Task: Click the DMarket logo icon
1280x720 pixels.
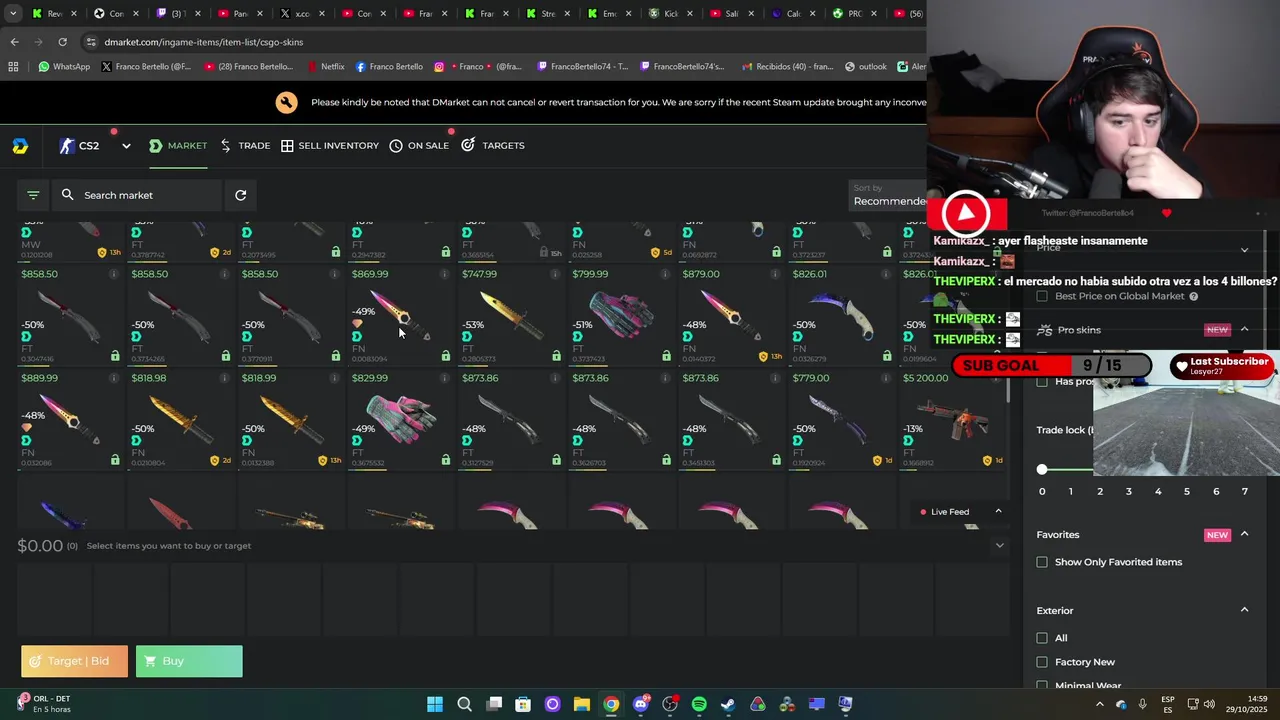Action: click(x=20, y=146)
